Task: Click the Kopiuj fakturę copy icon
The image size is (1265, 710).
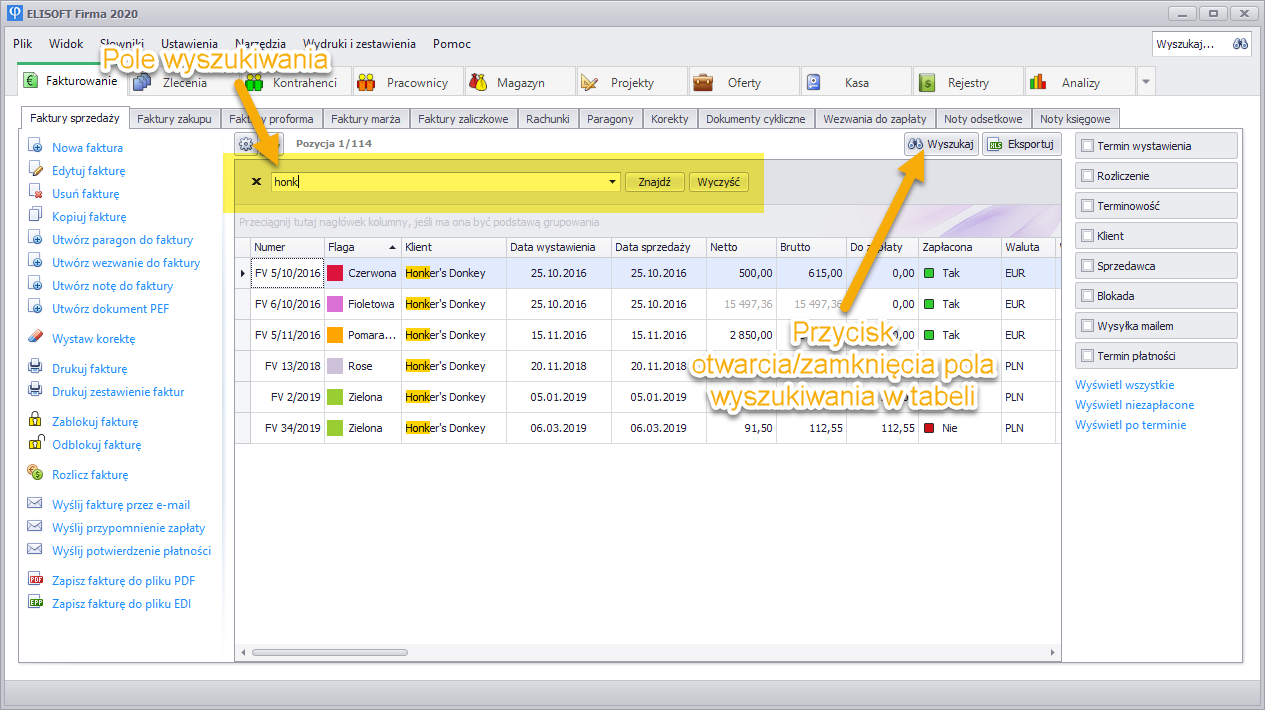Action: tap(35, 216)
